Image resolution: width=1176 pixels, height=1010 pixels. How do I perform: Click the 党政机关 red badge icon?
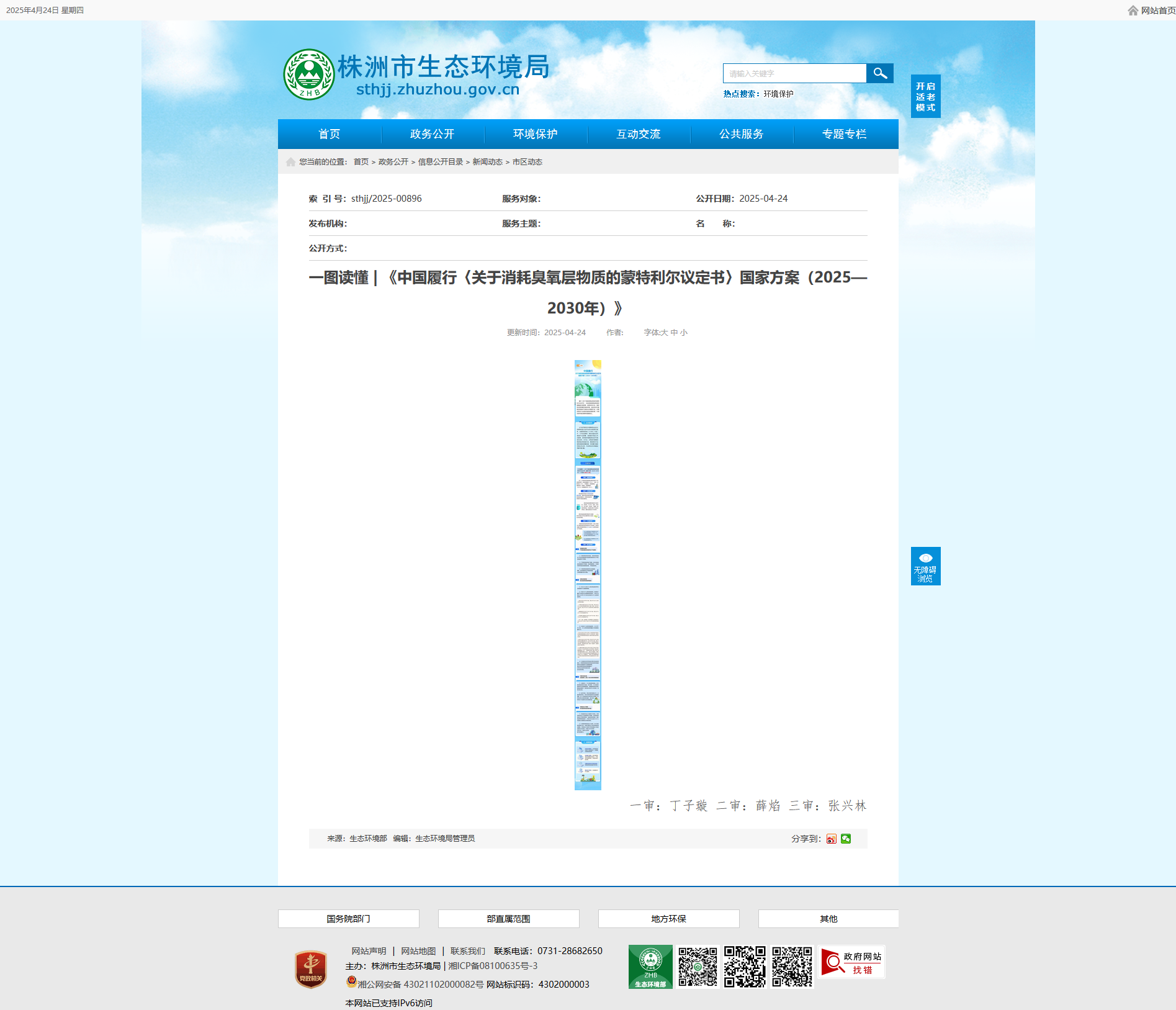click(x=311, y=969)
